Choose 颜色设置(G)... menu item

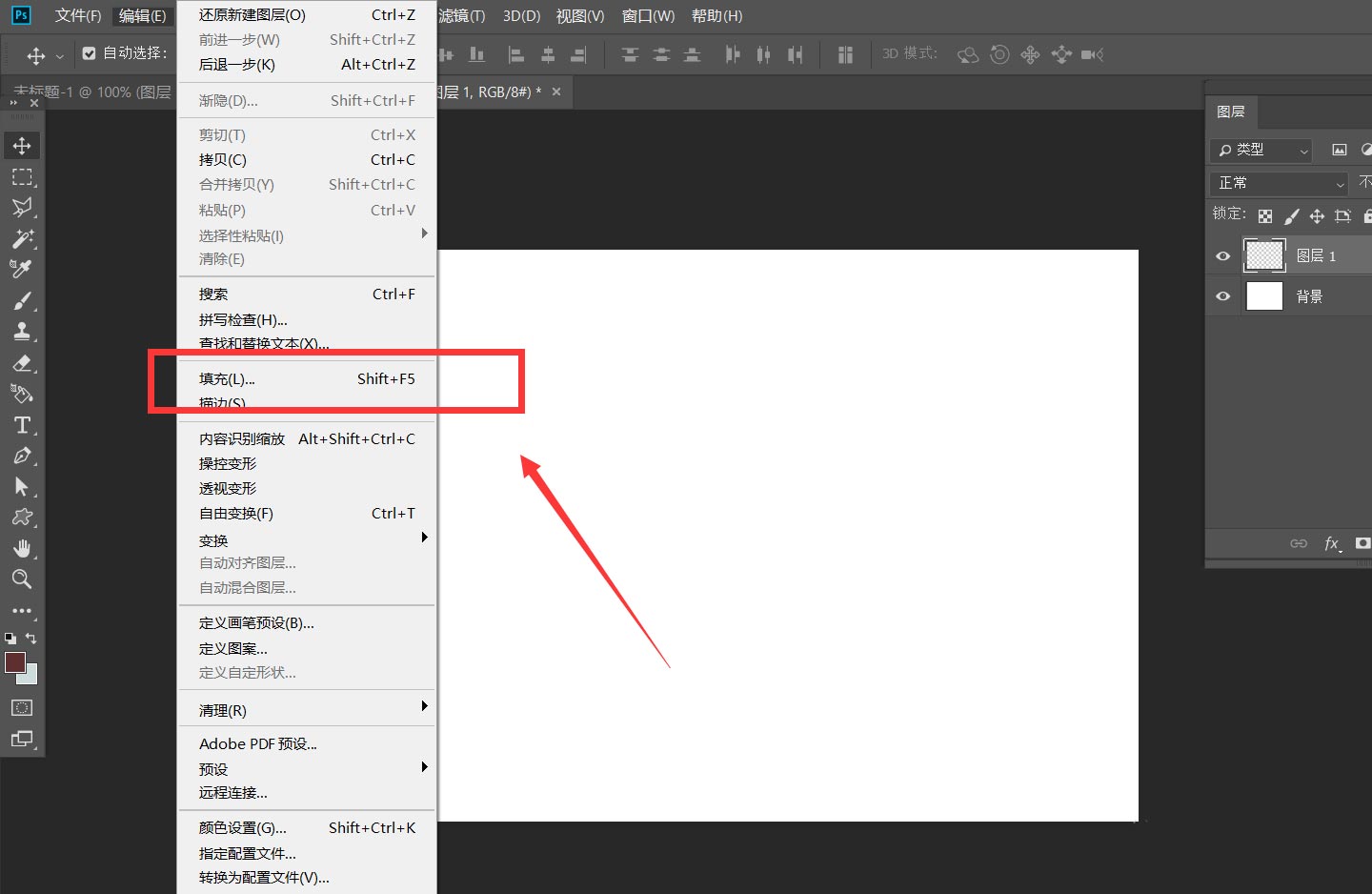(307, 828)
